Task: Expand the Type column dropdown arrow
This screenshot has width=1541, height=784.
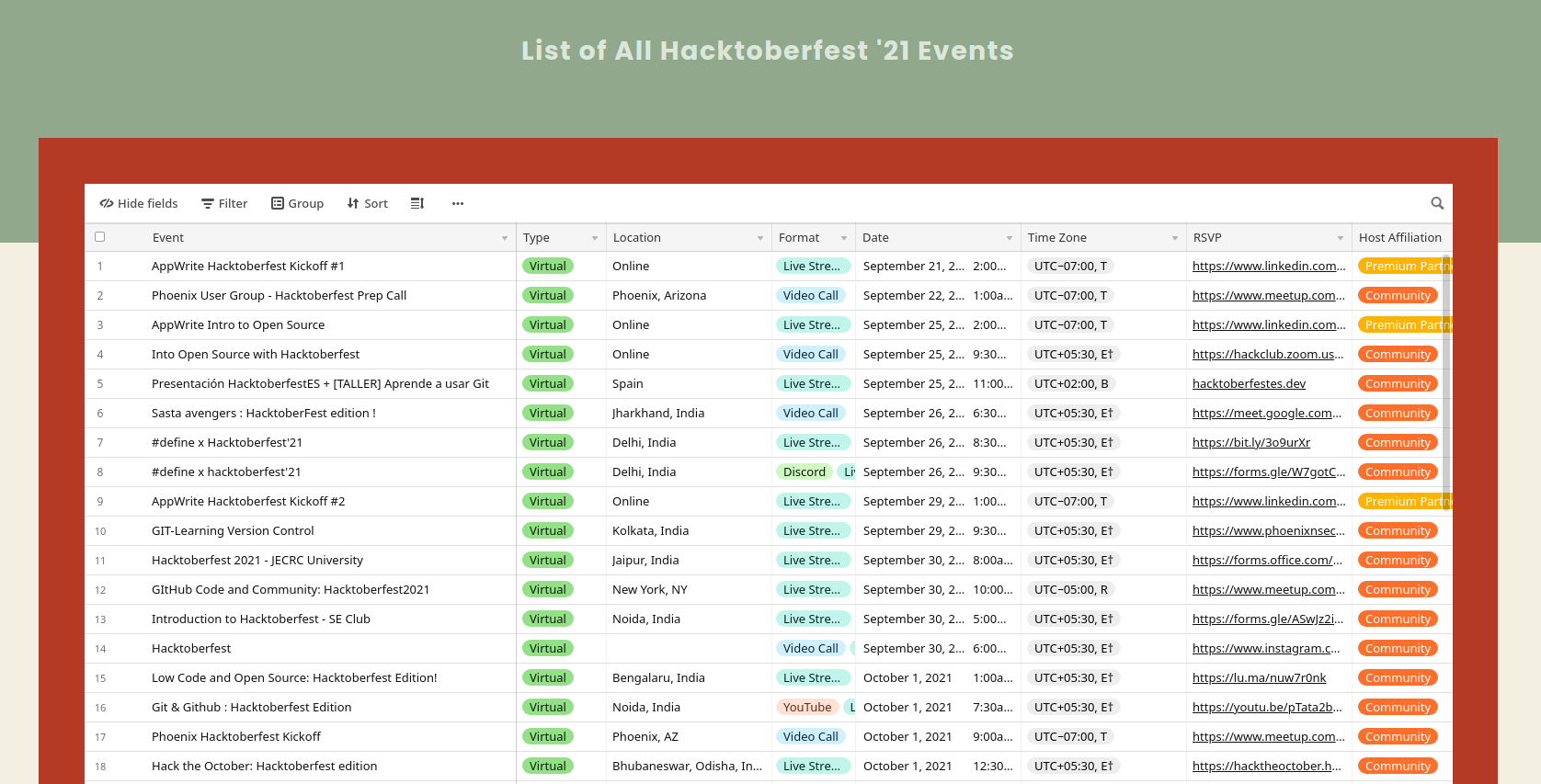Action: point(594,238)
